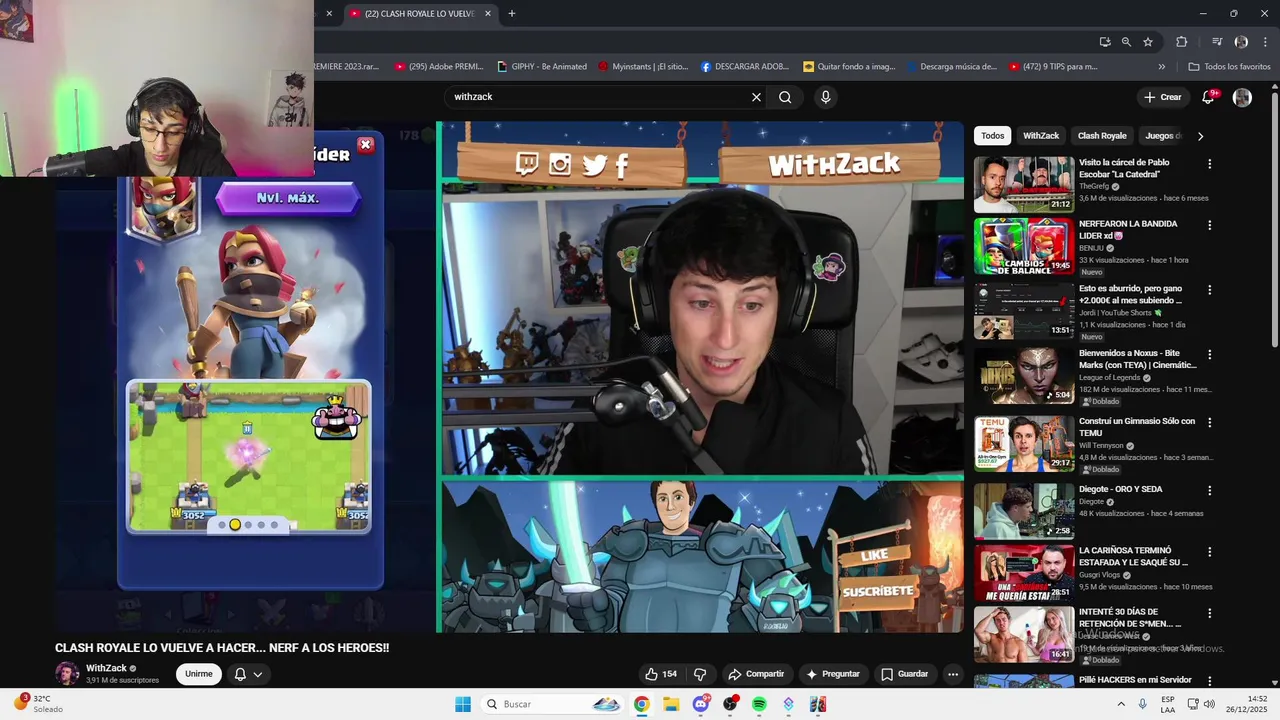The image size is (1280, 720).
Task: Select the WithZack filter chip
Action: tap(1041, 136)
